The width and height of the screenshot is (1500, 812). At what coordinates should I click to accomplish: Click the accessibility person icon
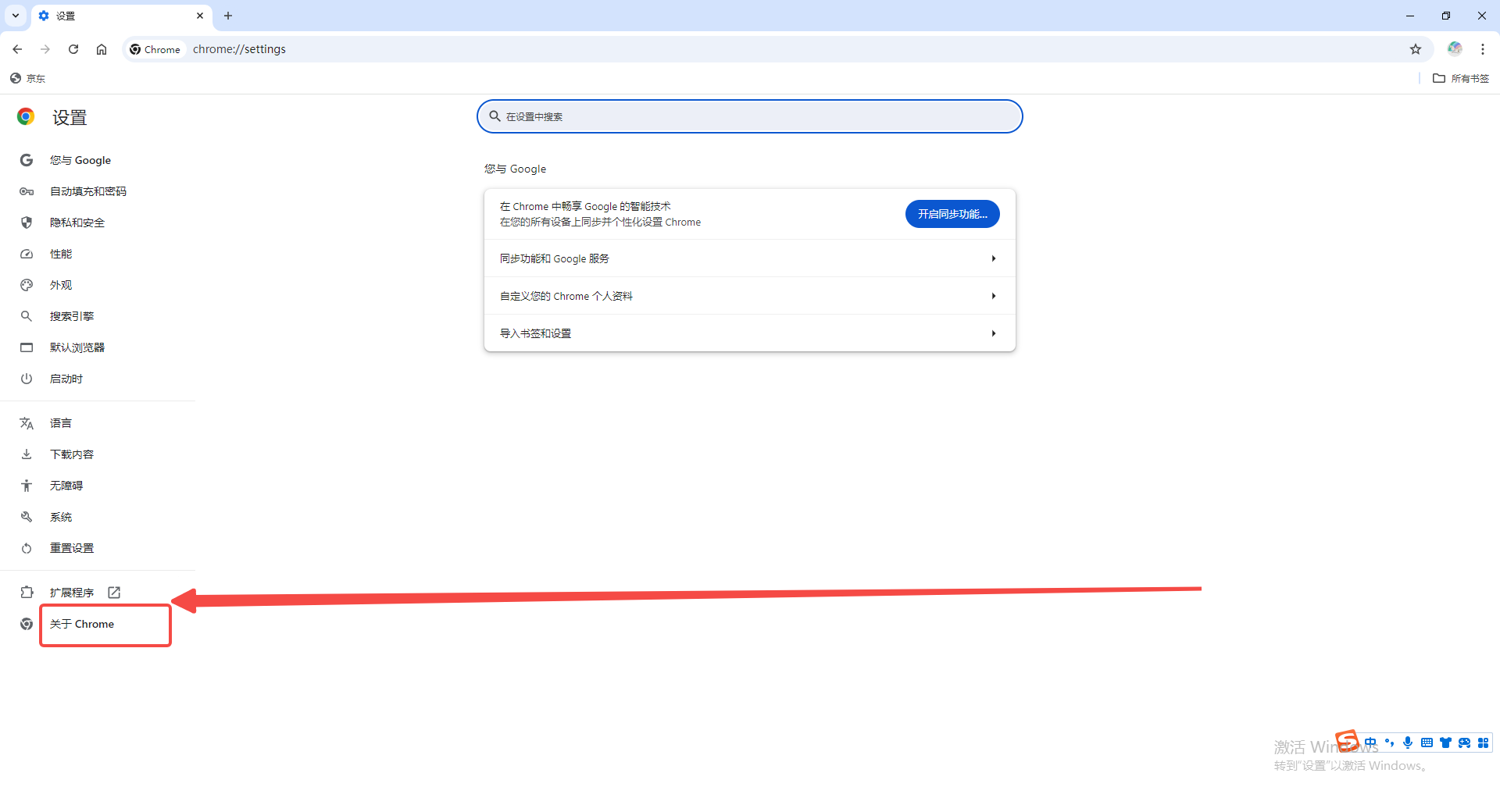point(27,486)
